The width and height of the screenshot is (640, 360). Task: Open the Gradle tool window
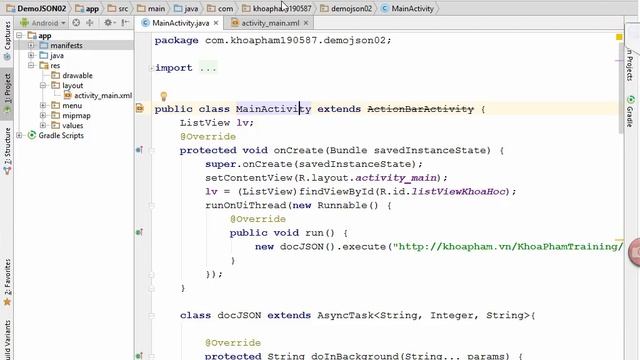tap(631, 111)
